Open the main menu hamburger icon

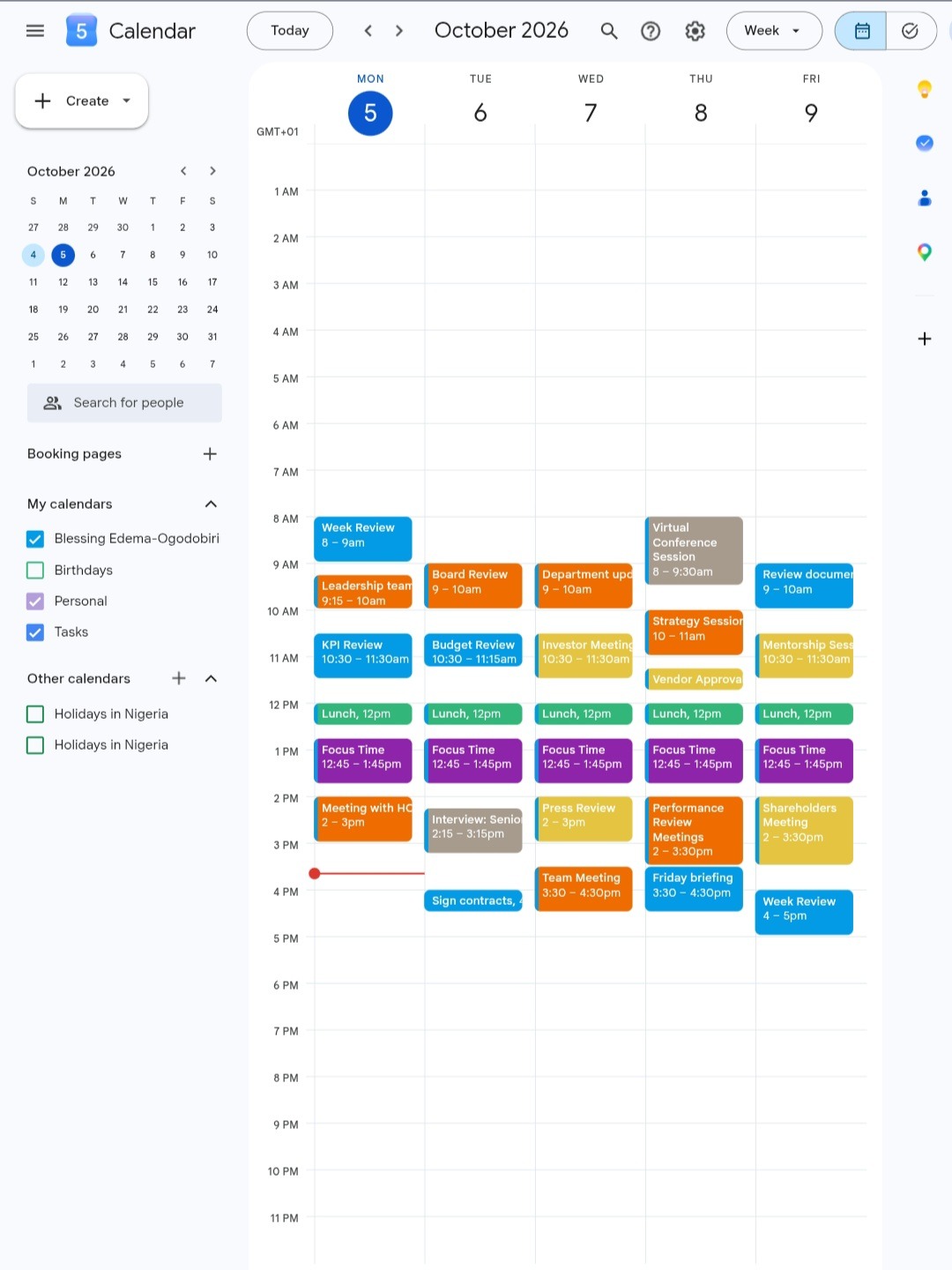35,31
